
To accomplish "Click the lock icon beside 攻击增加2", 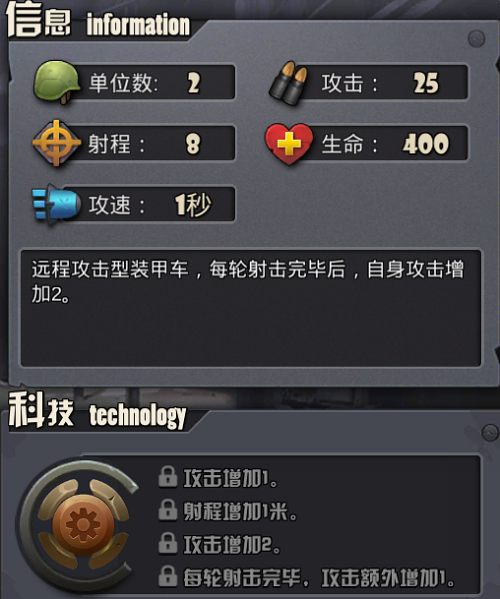I will tap(168, 544).
